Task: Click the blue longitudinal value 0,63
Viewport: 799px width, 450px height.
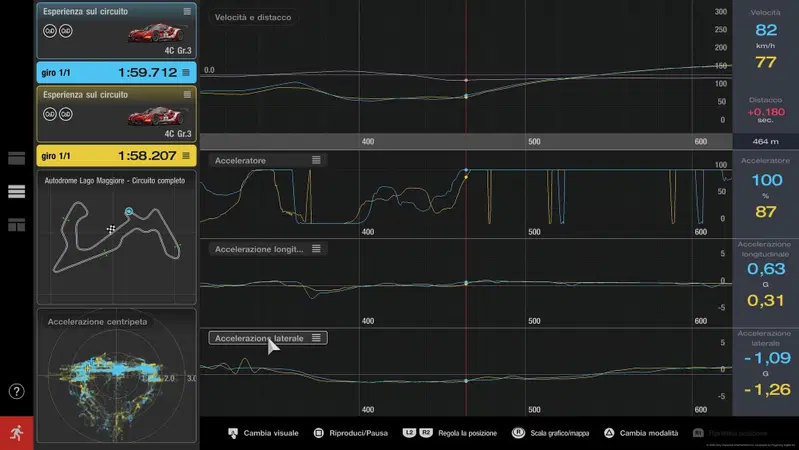Action: click(x=766, y=269)
